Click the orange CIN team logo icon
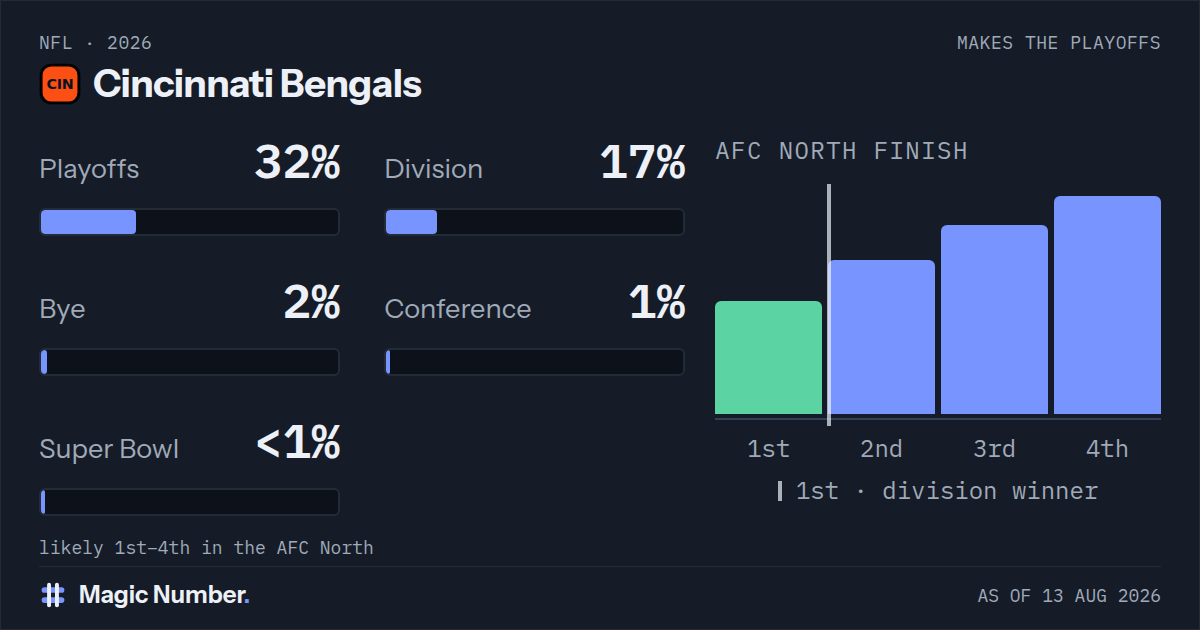 [x=60, y=85]
